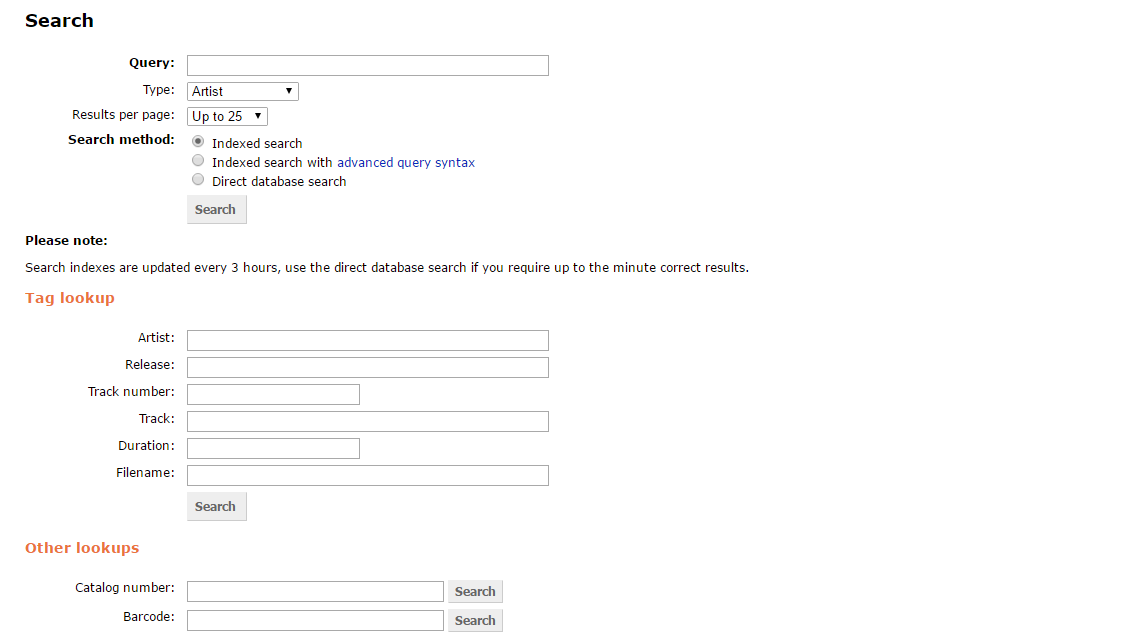Click the Search button under Search method
1135x633 pixels.
point(216,209)
